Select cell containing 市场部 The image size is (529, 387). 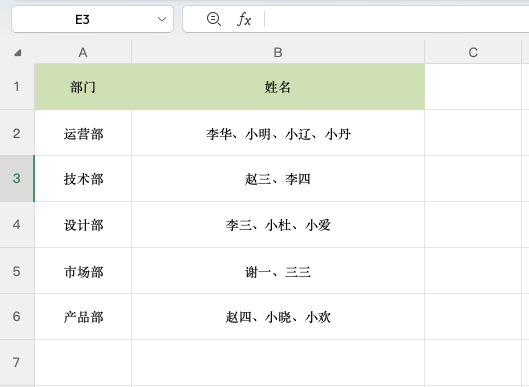(x=83, y=271)
